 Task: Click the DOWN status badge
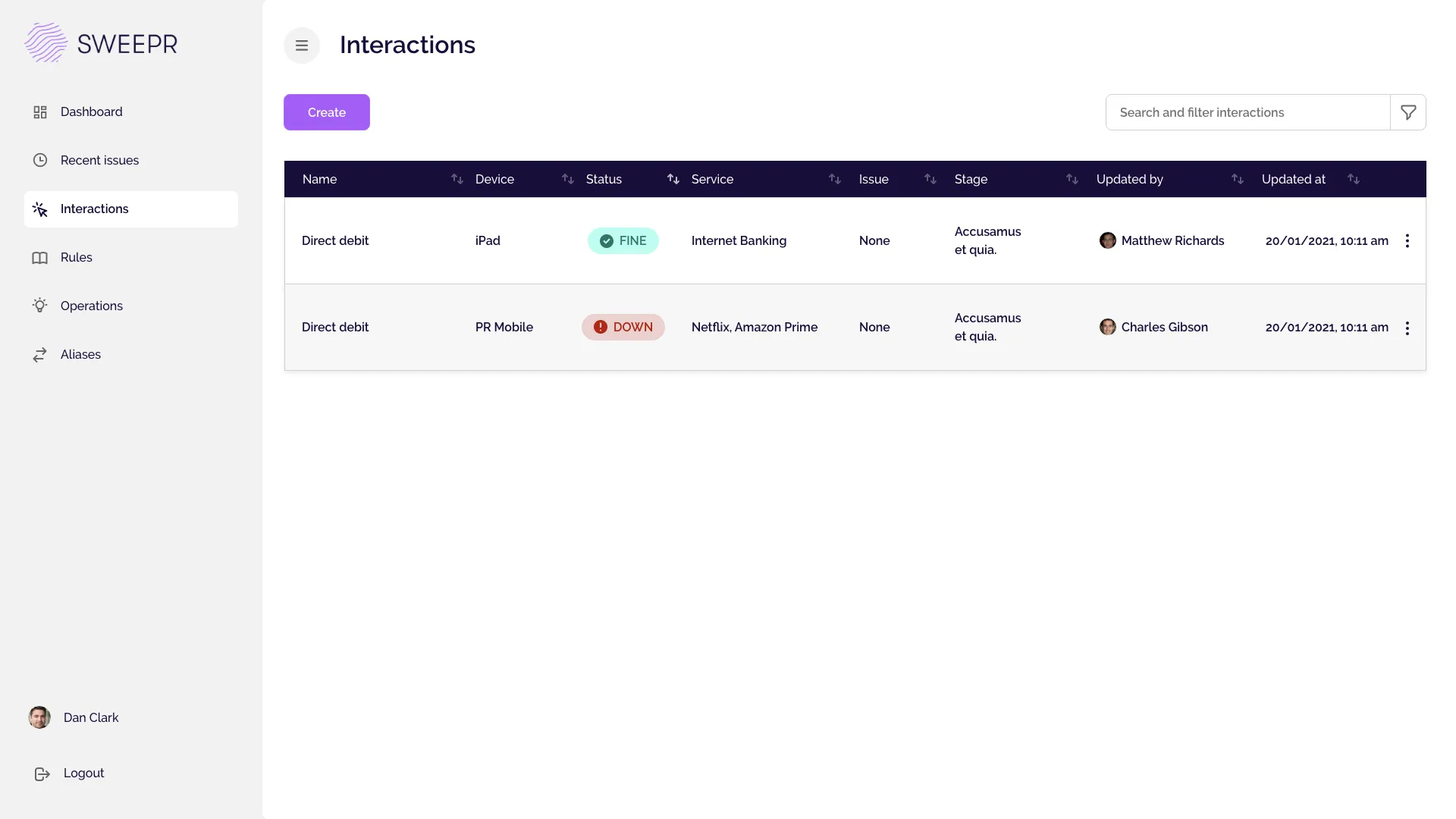coord(623,327)
